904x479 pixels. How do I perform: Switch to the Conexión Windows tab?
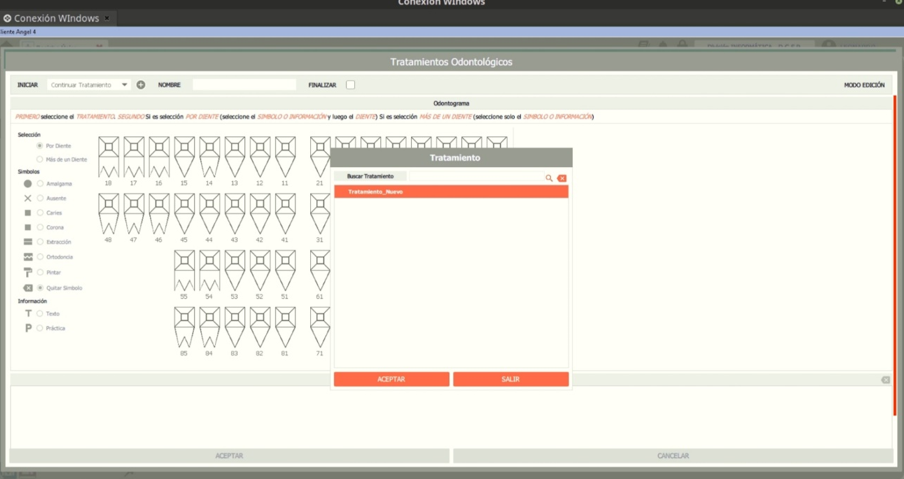pos(56,18)
